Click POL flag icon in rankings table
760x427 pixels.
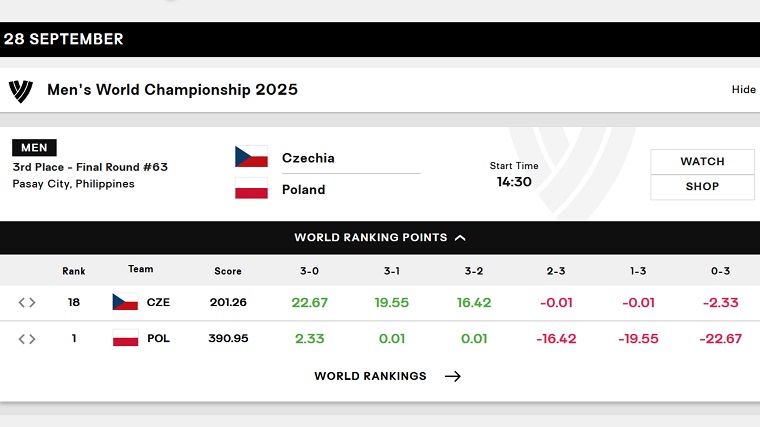pyautogui.click(x=125, y=338)
